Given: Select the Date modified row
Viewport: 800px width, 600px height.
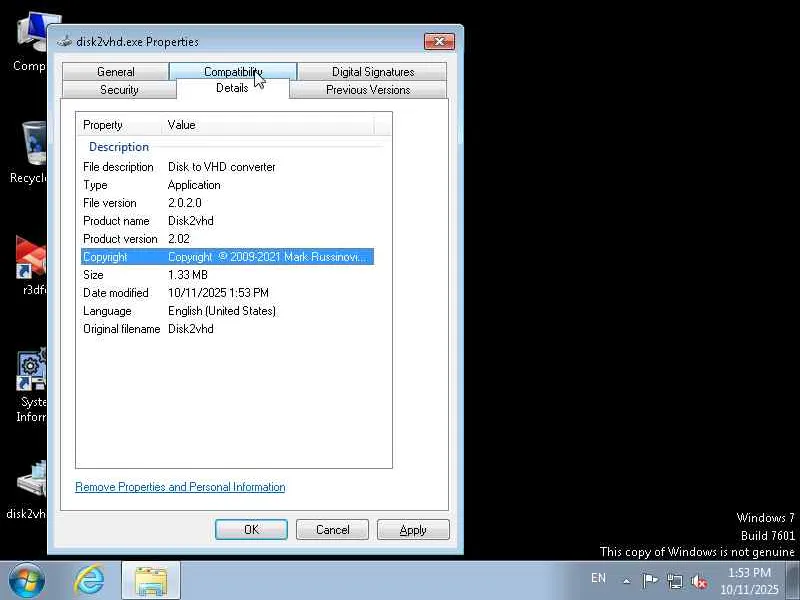Looking at the screenshot, I should [x=227, y=293].
